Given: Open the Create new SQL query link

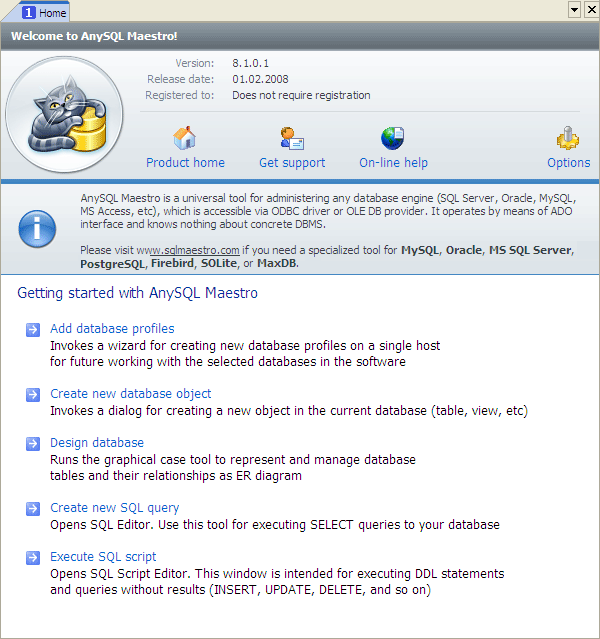Looking at the screenshot, I should [x=115, y=508].
